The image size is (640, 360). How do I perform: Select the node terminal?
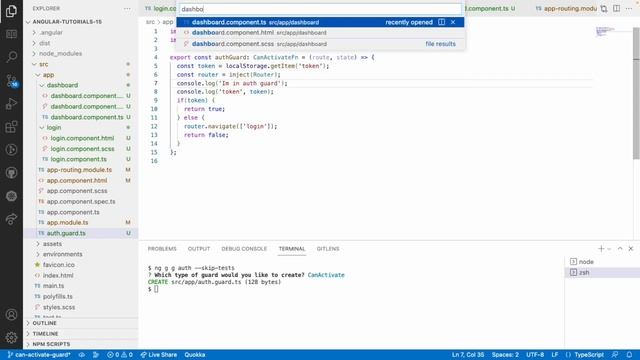(602, 262)
